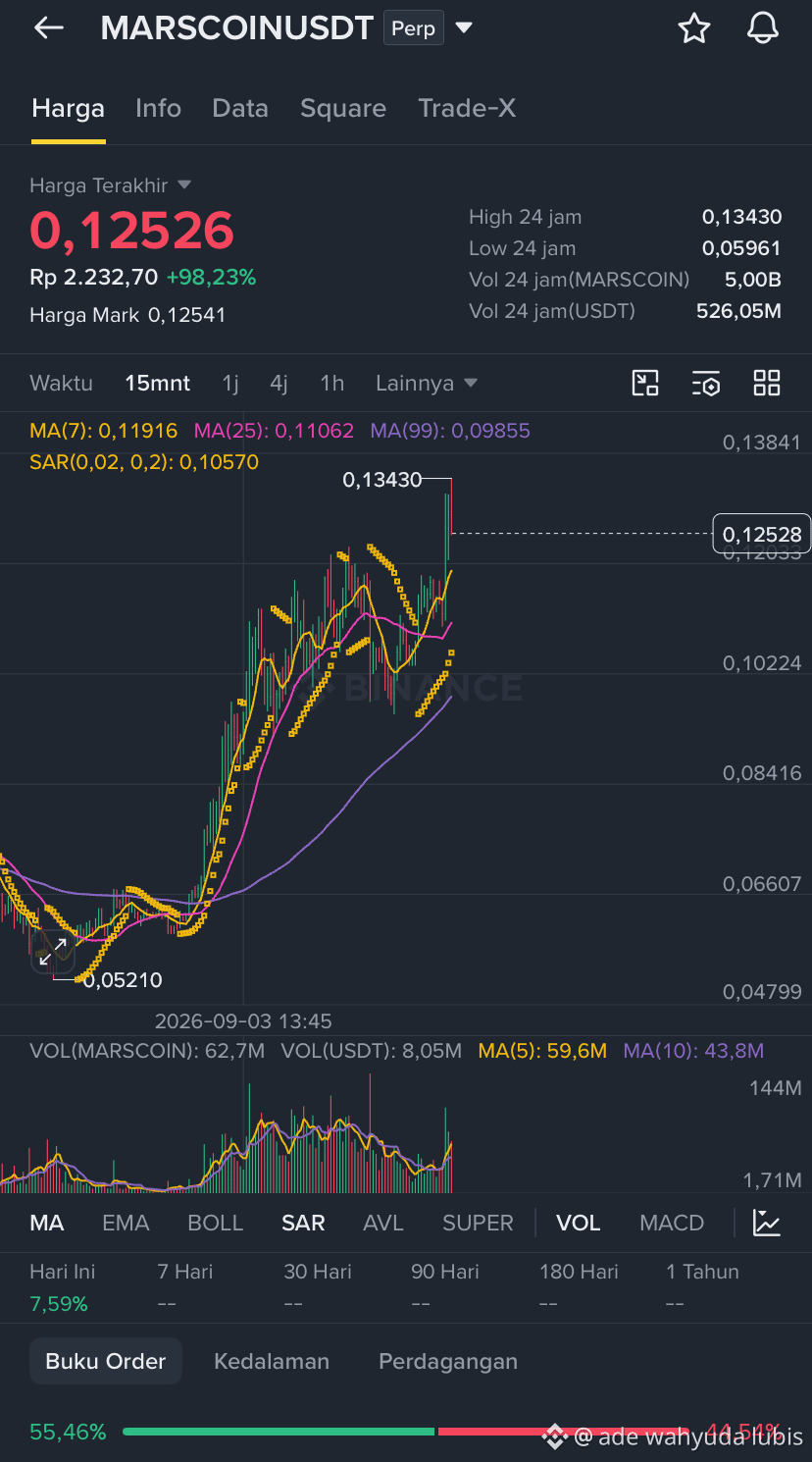Expand chart to fullscreen via arrows icon

coord(53,951)
